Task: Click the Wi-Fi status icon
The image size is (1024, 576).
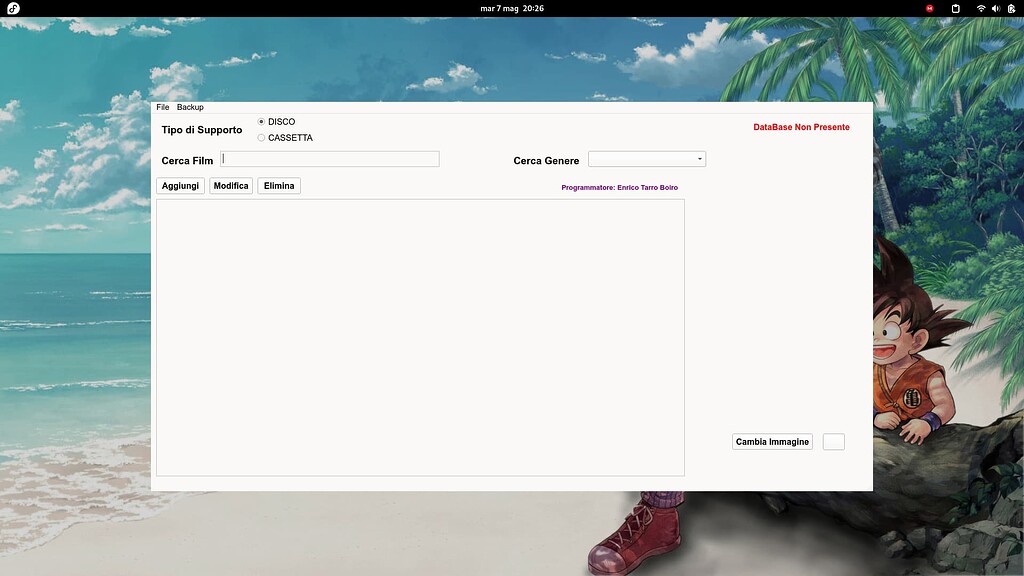Action: [x=981, y=8]
